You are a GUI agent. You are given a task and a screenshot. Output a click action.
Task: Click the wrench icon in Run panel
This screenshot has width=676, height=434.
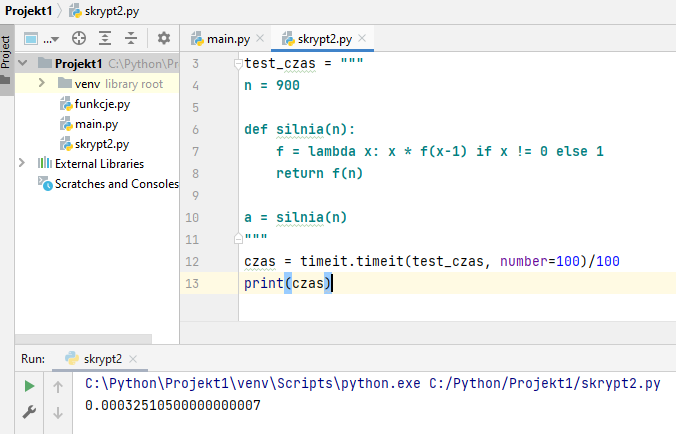29,411
